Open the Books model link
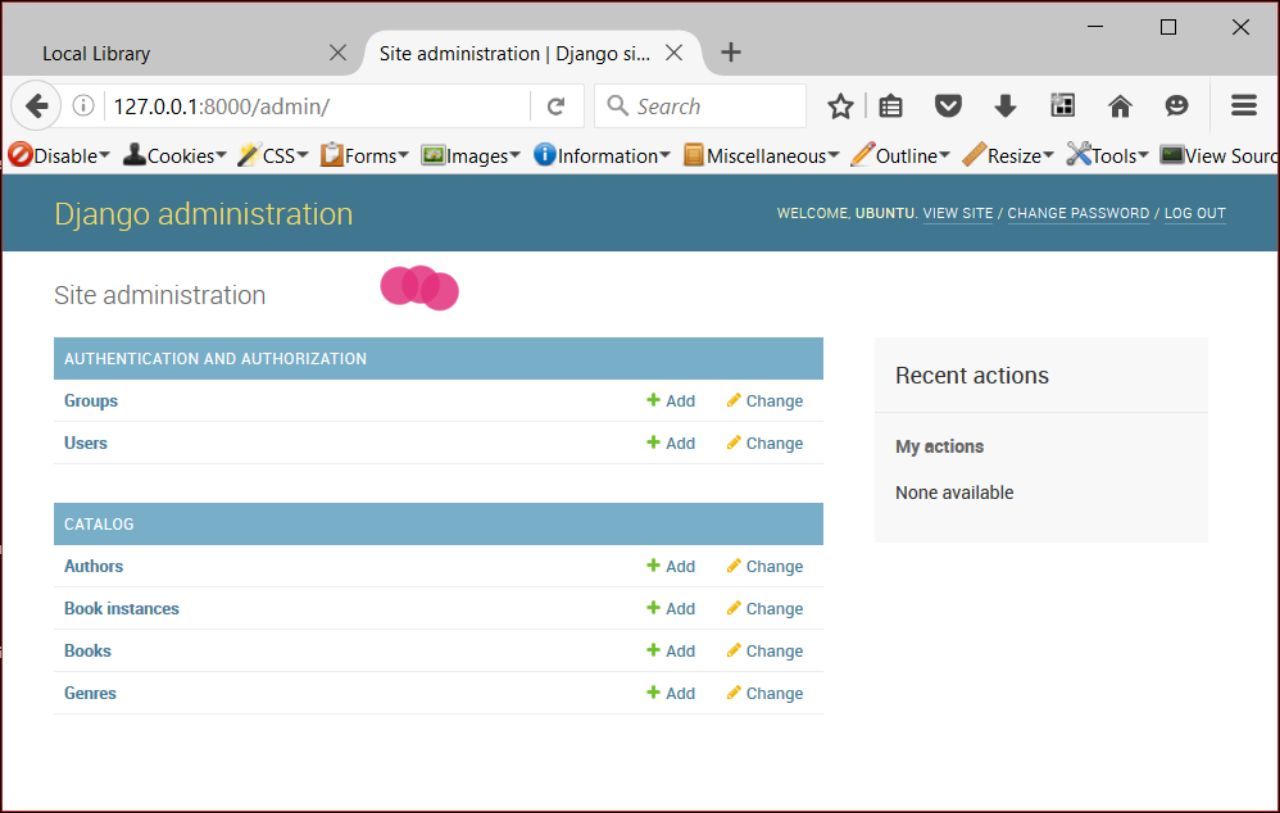 pos(88,651)
